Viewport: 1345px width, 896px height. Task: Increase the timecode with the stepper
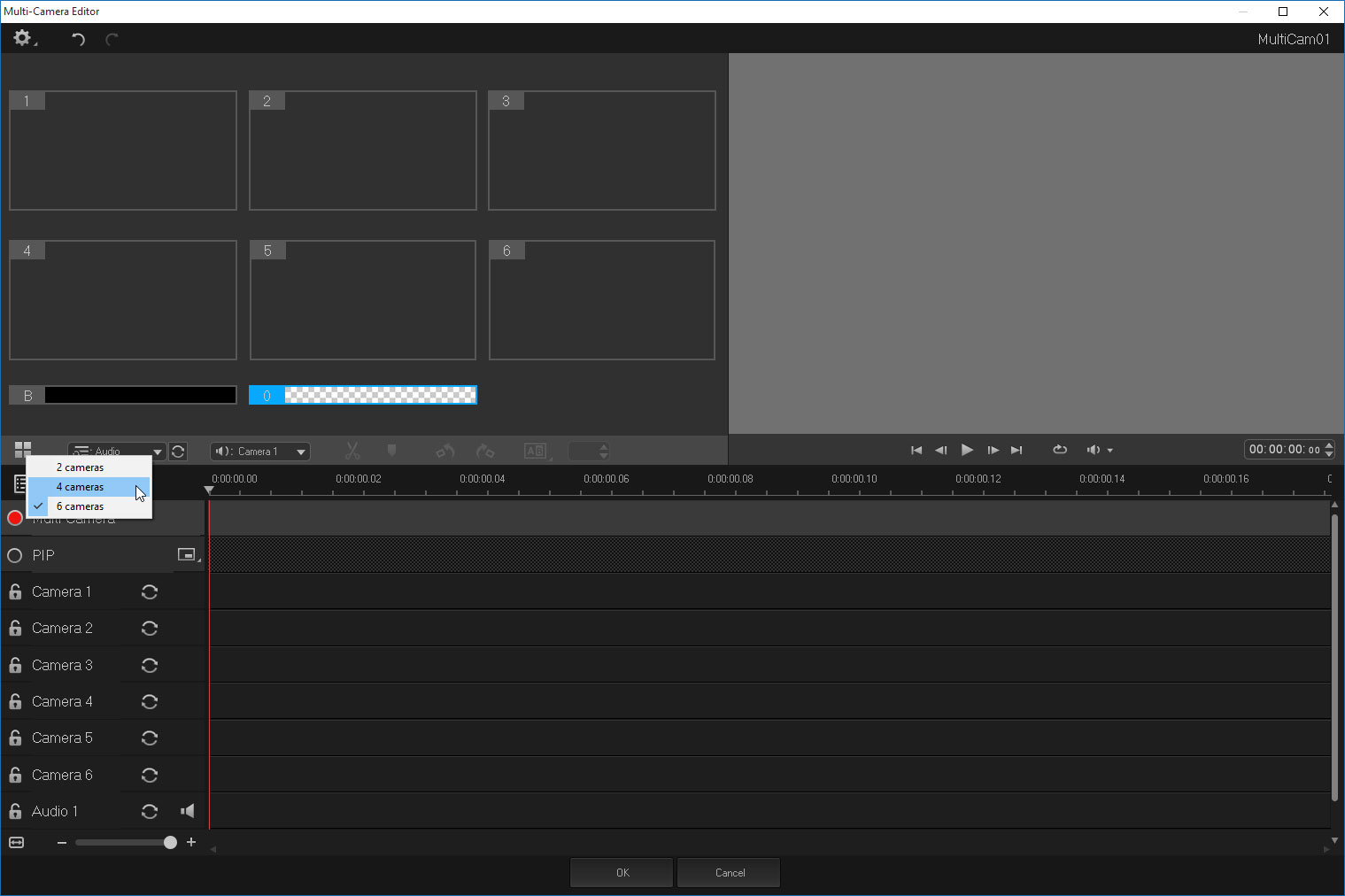tap(1329, 445)
